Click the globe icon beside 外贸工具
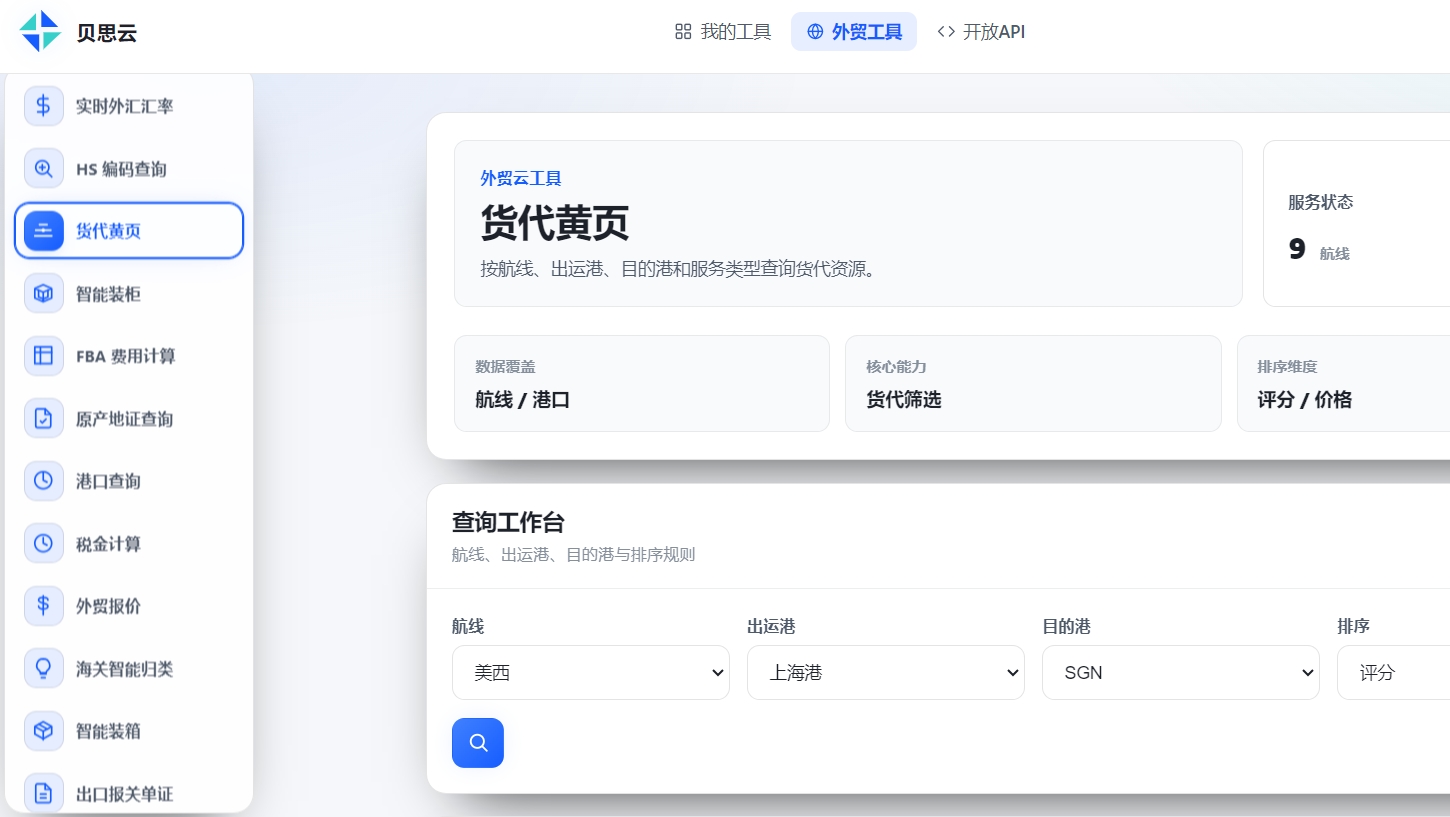 [x=815, y=32]
